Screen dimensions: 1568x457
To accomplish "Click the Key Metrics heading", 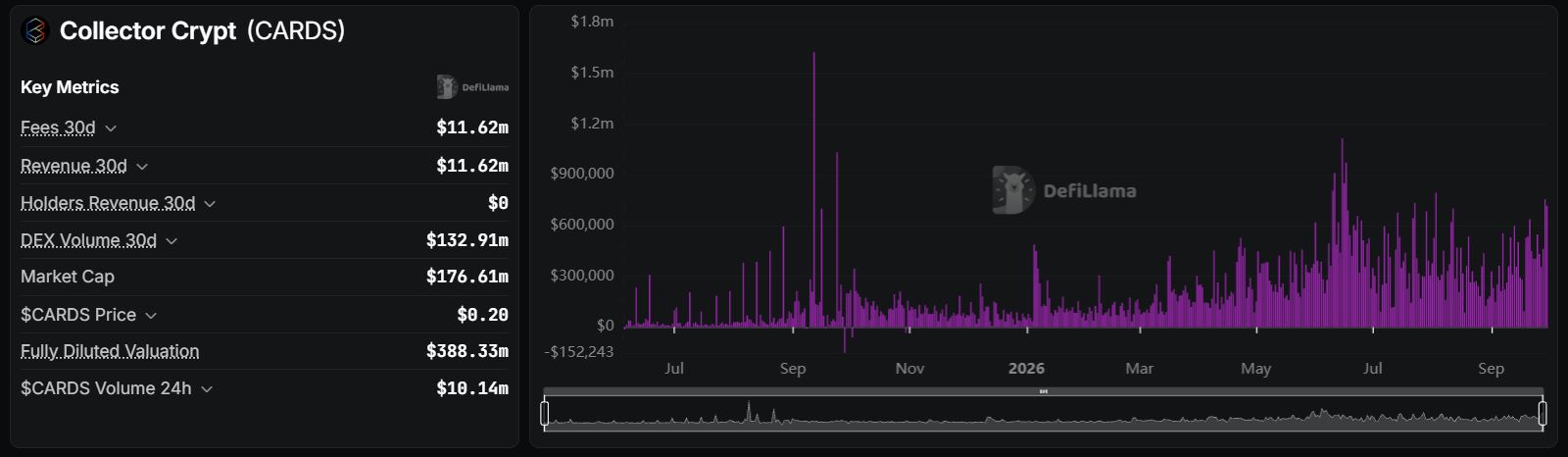I will [x=70, y=87].
